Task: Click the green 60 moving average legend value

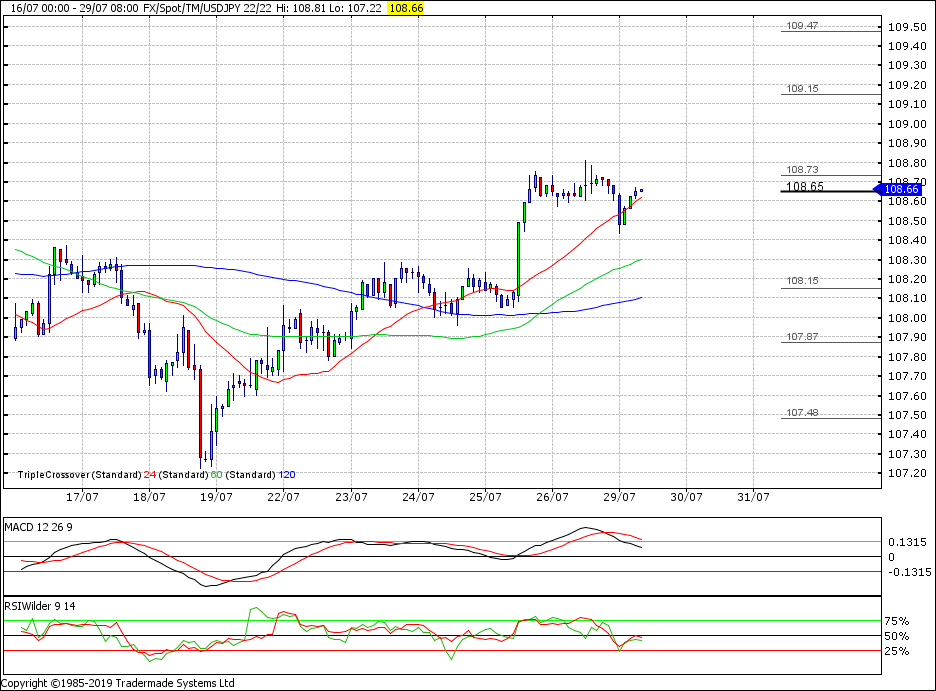Action: pos(215,474)
